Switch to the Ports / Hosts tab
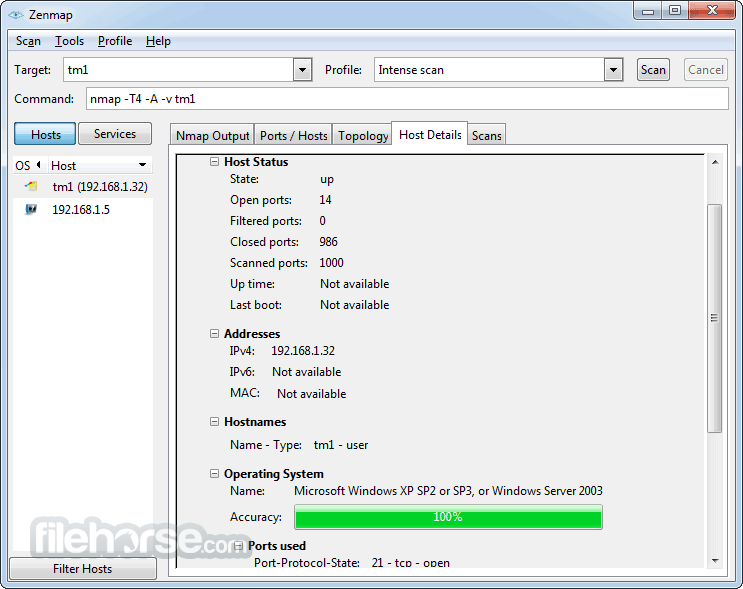743x589 pixels. [x=293, y=136]
